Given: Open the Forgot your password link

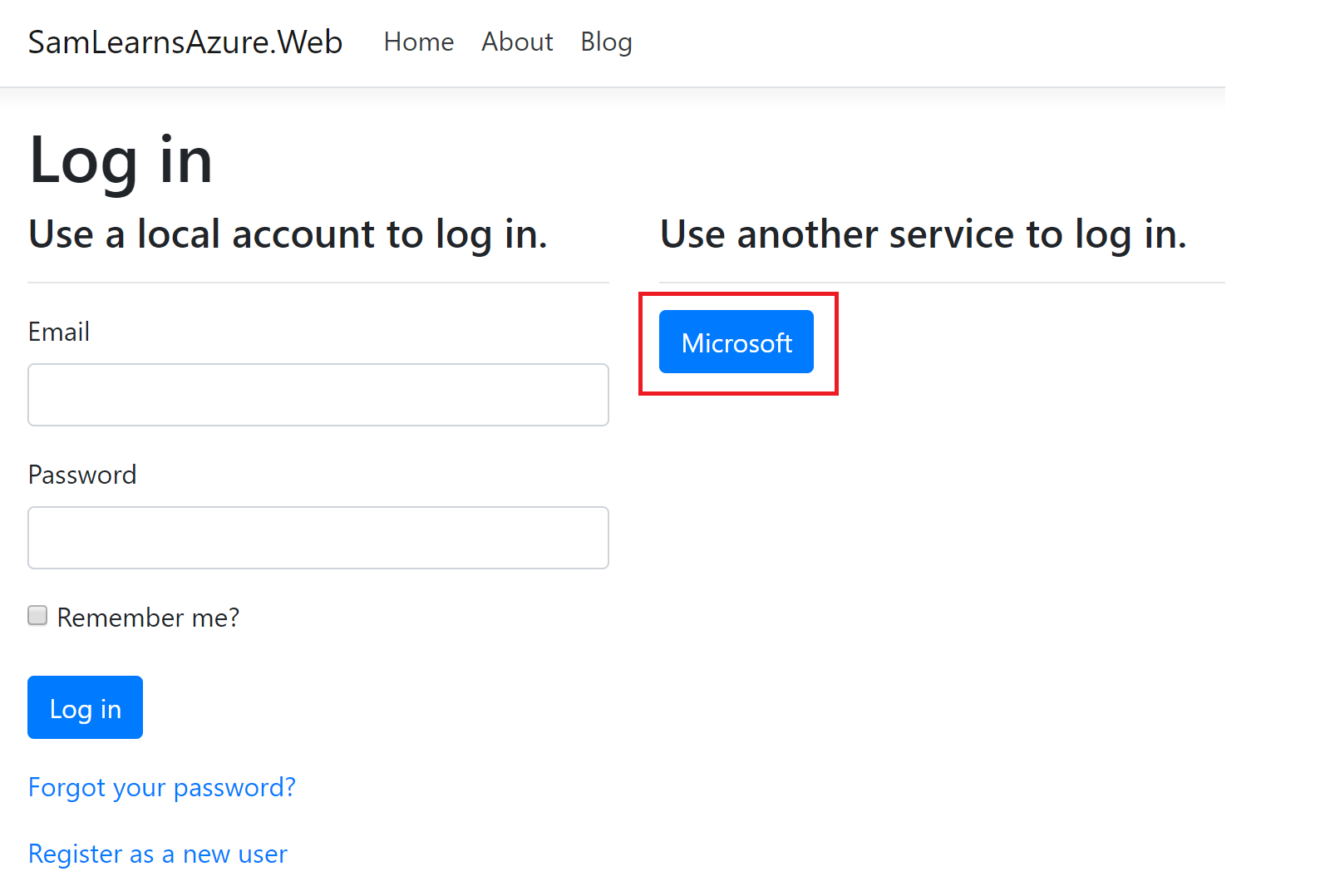Looking at the screenshot, I should (161, 787).
